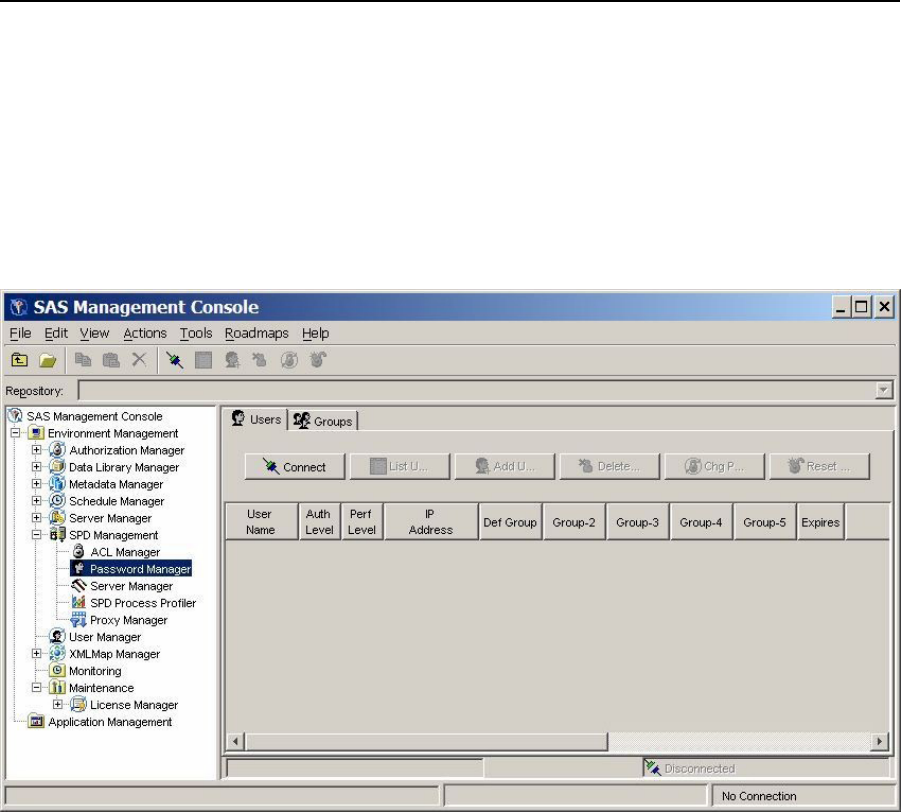Select the Metadata Manager node icon
Image resolution: width=901 pixels, height=812 pixels.
point(57,484)
